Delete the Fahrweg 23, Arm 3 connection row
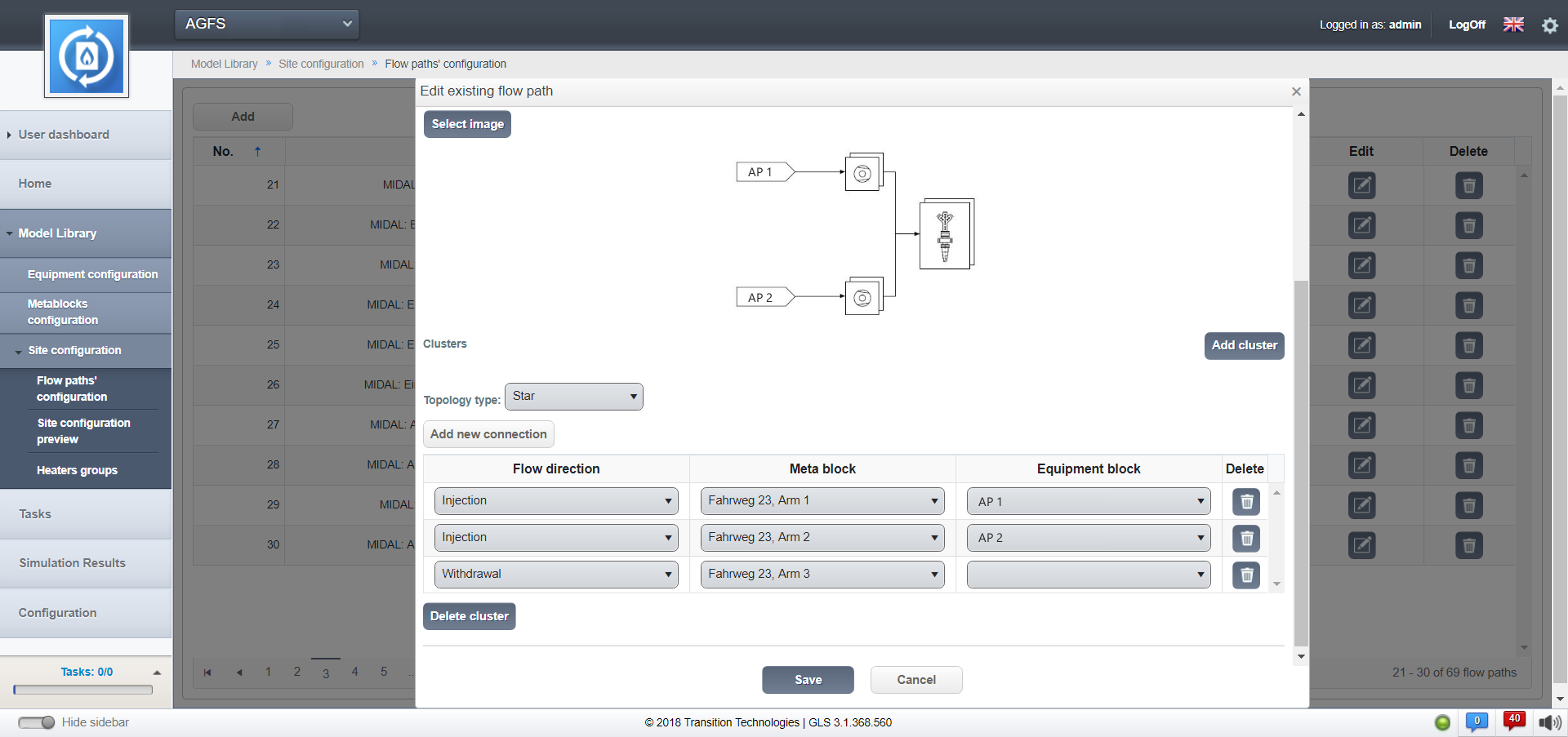Viewport: 1568px width, 737px height. (x=1246, y=575)
